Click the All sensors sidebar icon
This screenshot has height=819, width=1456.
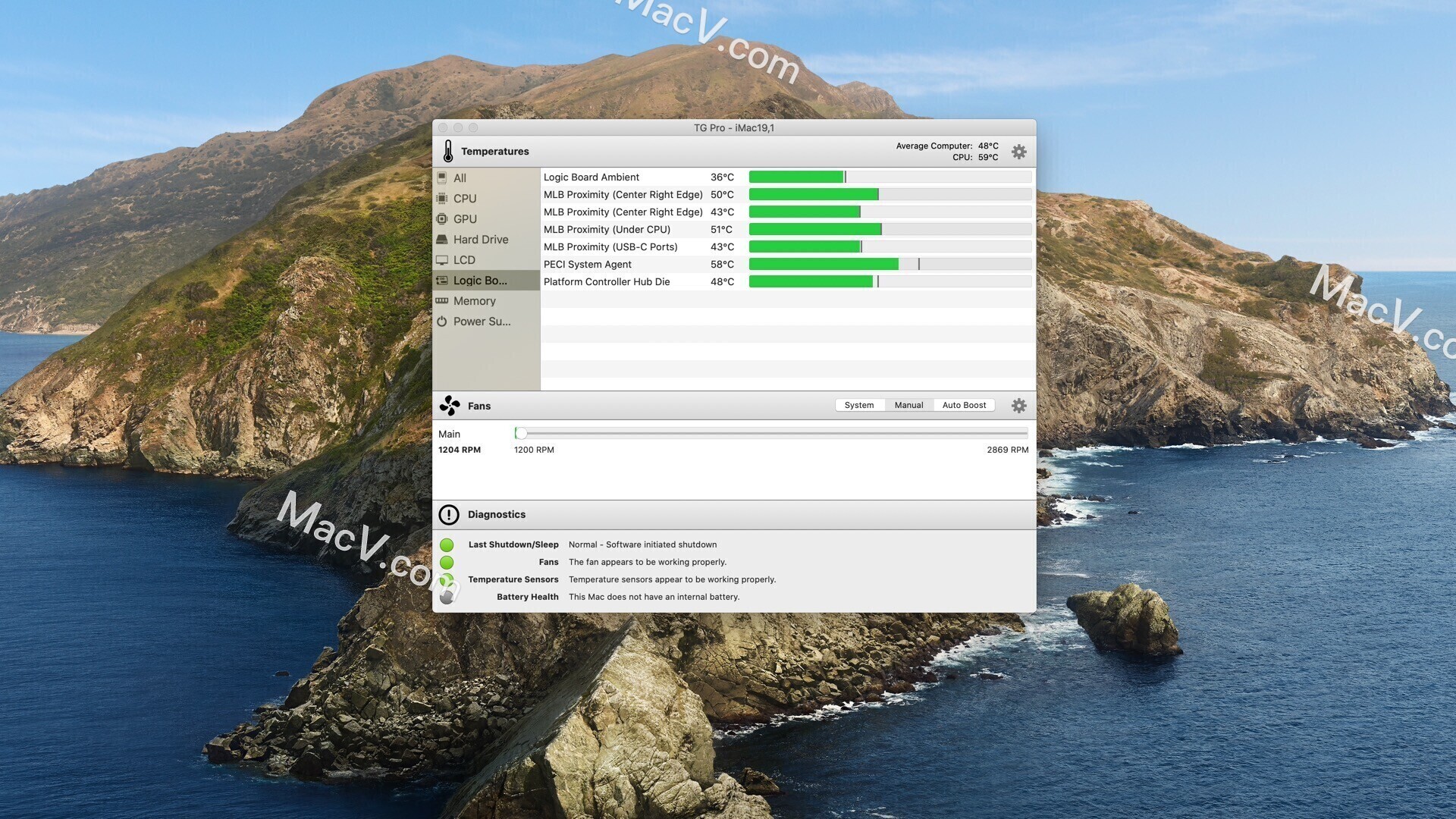pyautogui.click(x=442, y=177)
